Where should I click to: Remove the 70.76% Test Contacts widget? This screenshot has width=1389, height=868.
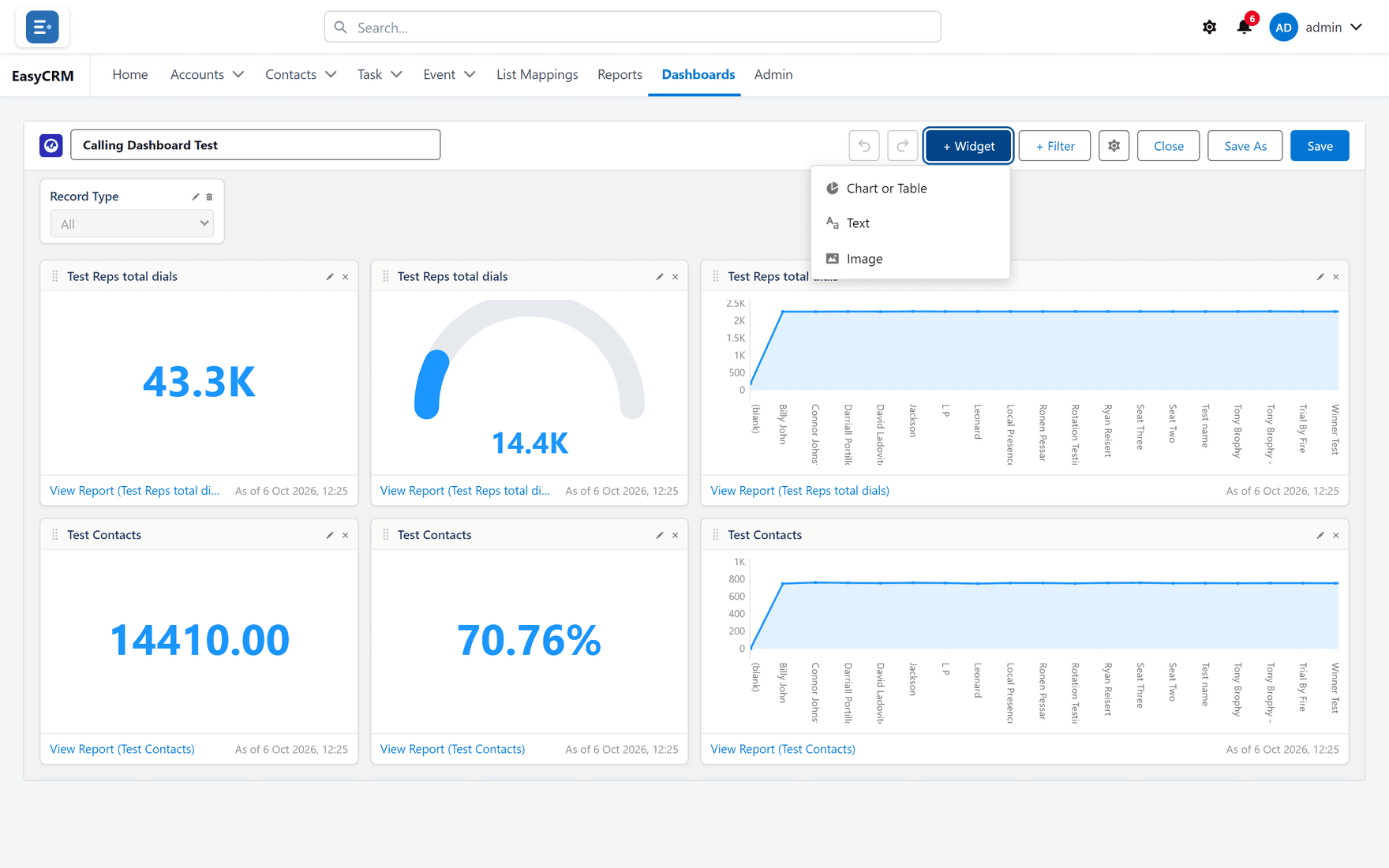(676, 535)
